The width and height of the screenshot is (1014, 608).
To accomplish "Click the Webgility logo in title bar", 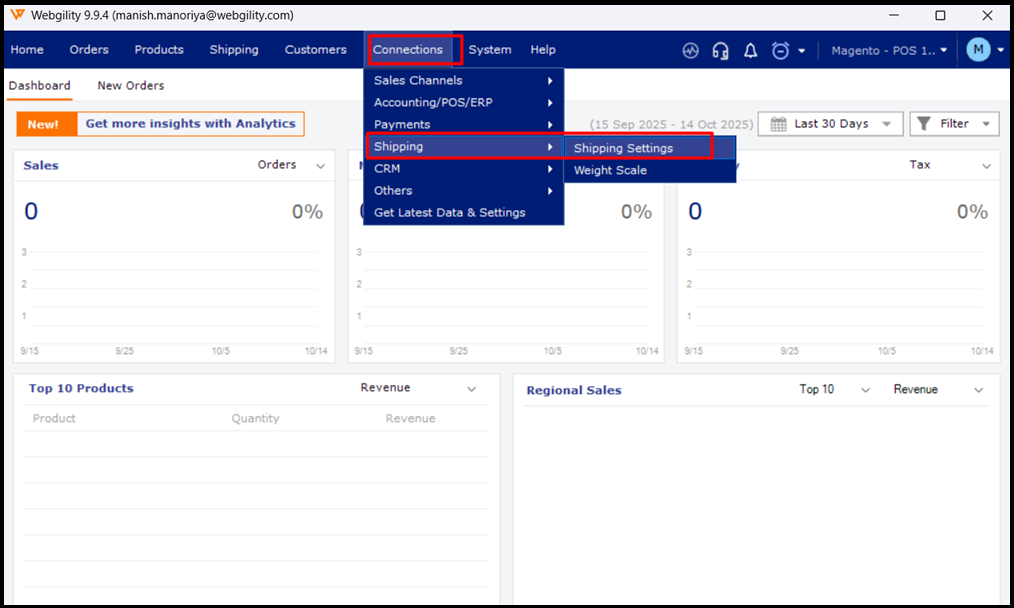I will pos(17,15).
